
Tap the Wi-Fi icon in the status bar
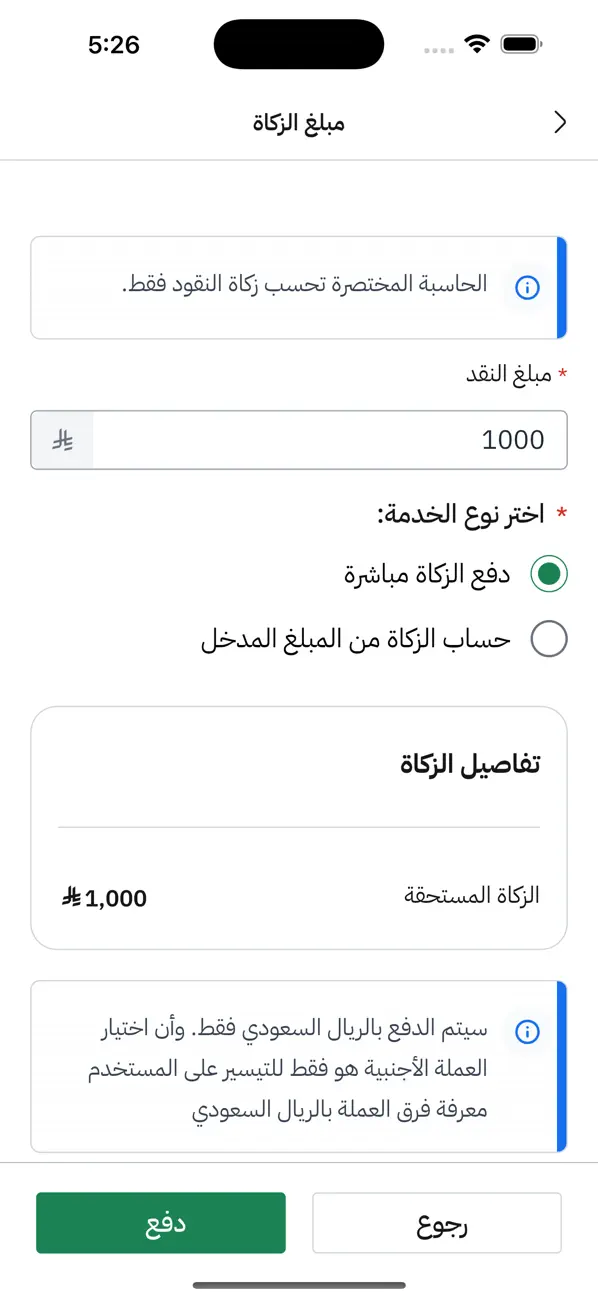tap(477, 43)
